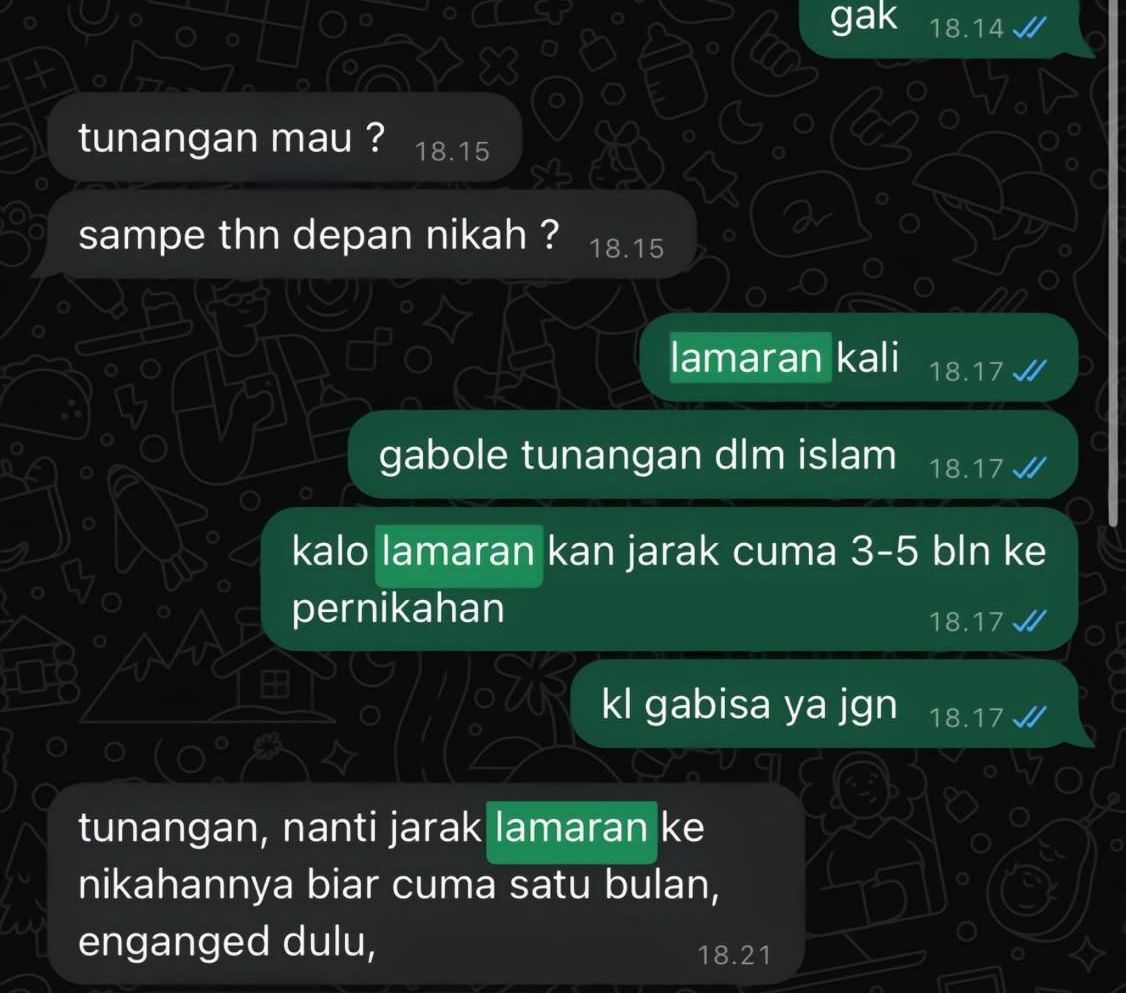
Task: Select the "gak" message bubble at top
Action: pos(946,25)
